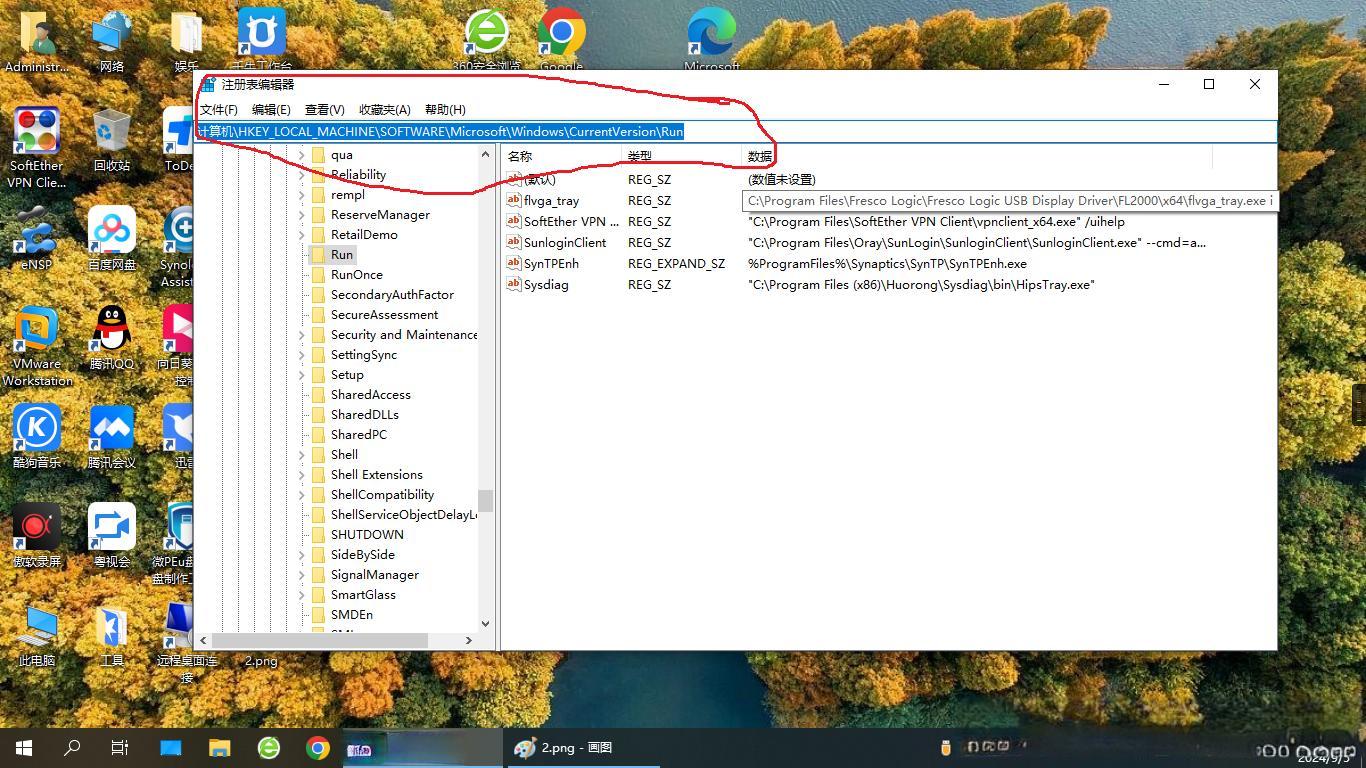Open the 查看(V) menu

(x=324, y=110)
